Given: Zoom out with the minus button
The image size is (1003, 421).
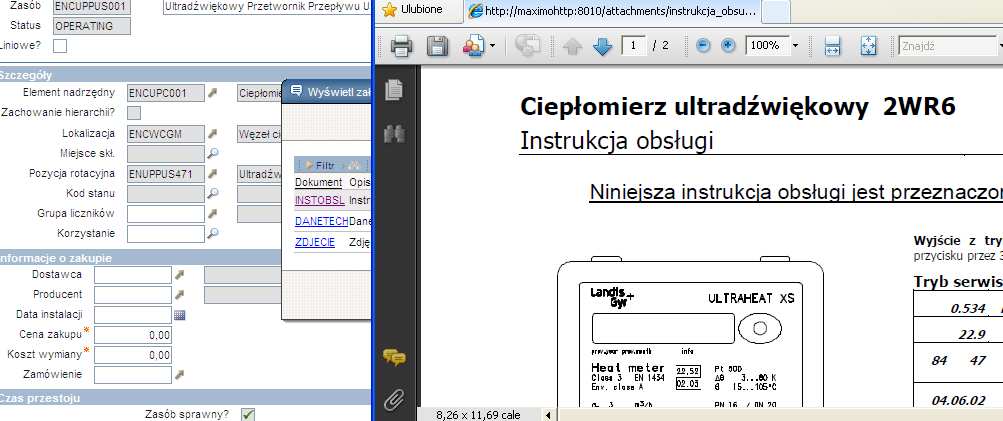Looking at the screenshot, I should [703, 46].
